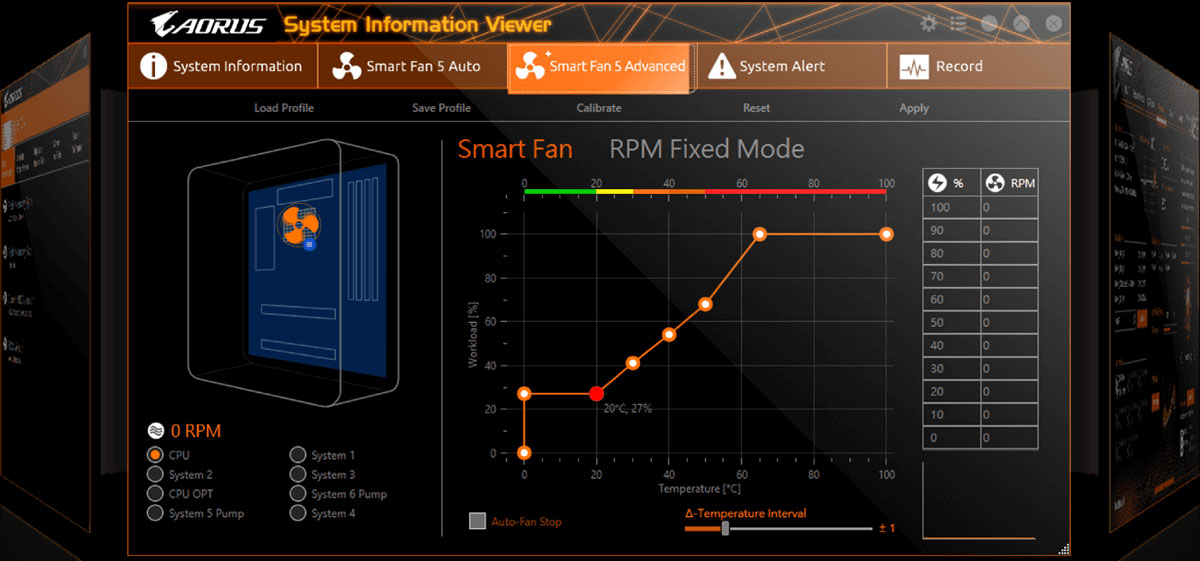Image resolution: width=1200 pixels, height=561 pixels.
Task: Click the orange CPU fan icon on motherboard
Action: click(299, 223)
